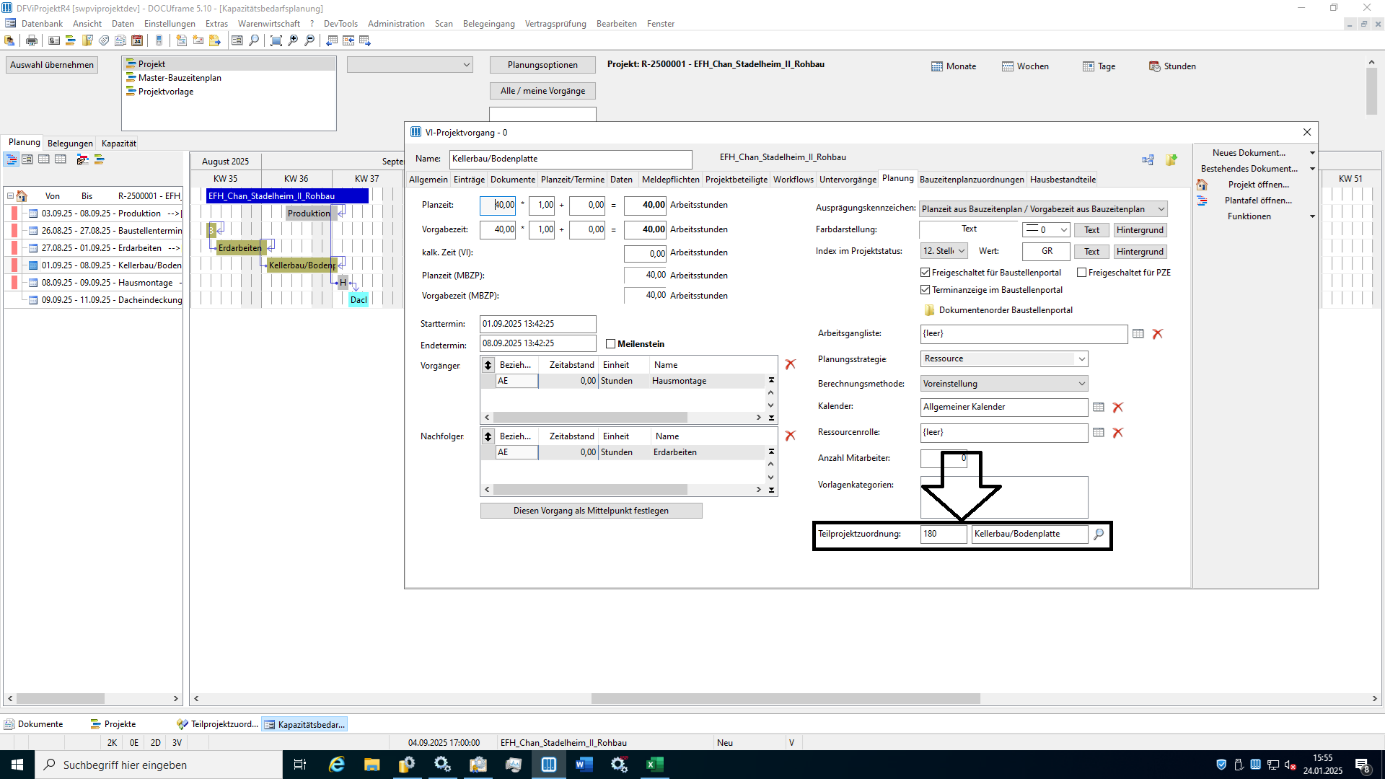Image resolution: width=1385 pixels, height=779 pixels.
Task: Click the calendar icon in main toolbar
Action: [137, 40]
